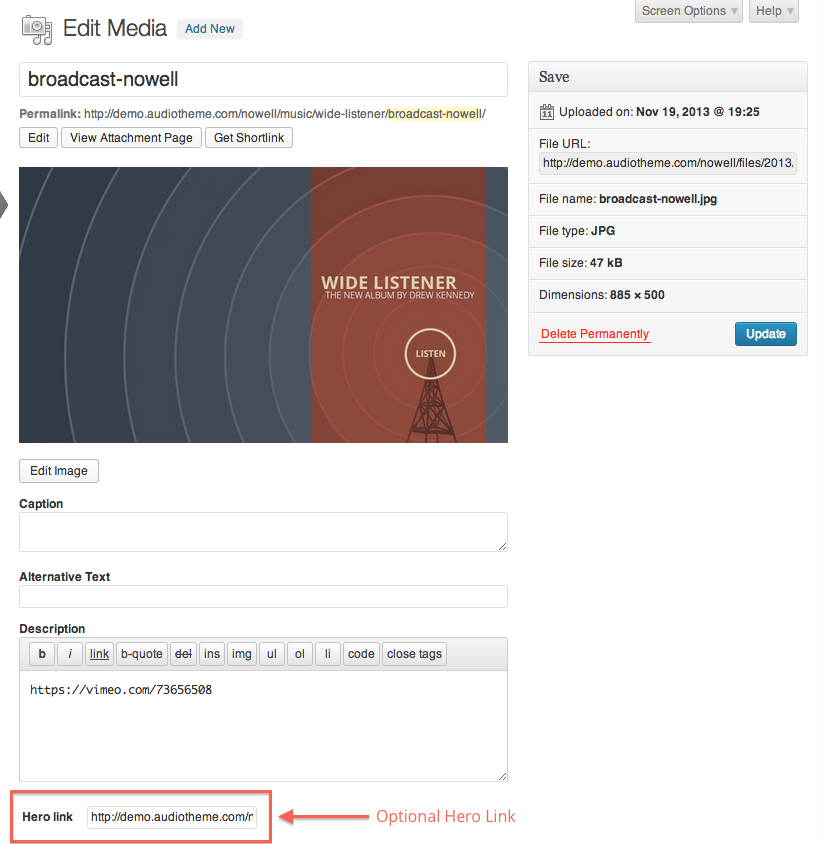
Task: Focus the Alternative Text field
Action: point(263,596)
